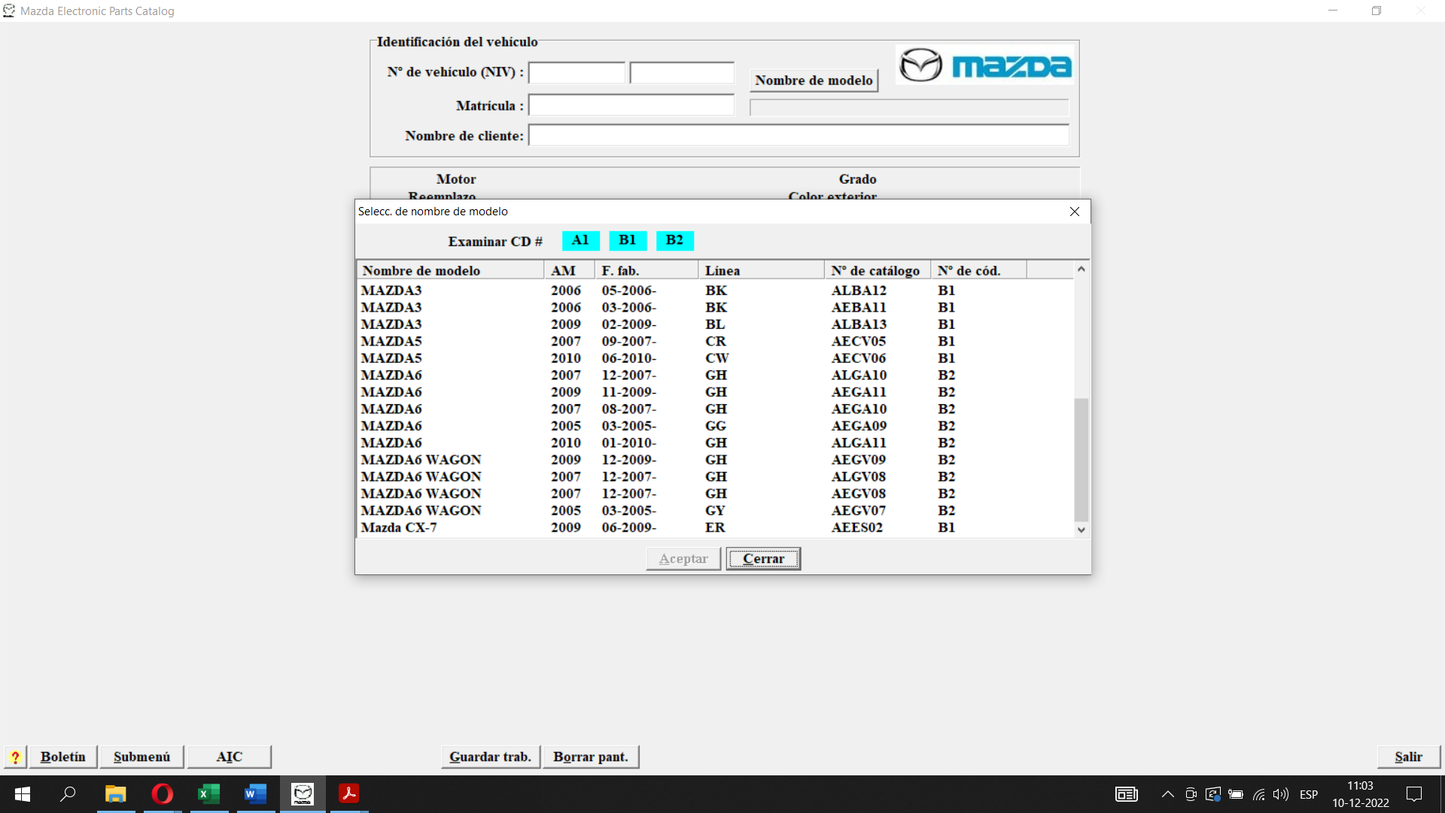Open Adobe Acrobat from the taskbar
Viewport: 1445px width, 813px height.
[349, 794]
